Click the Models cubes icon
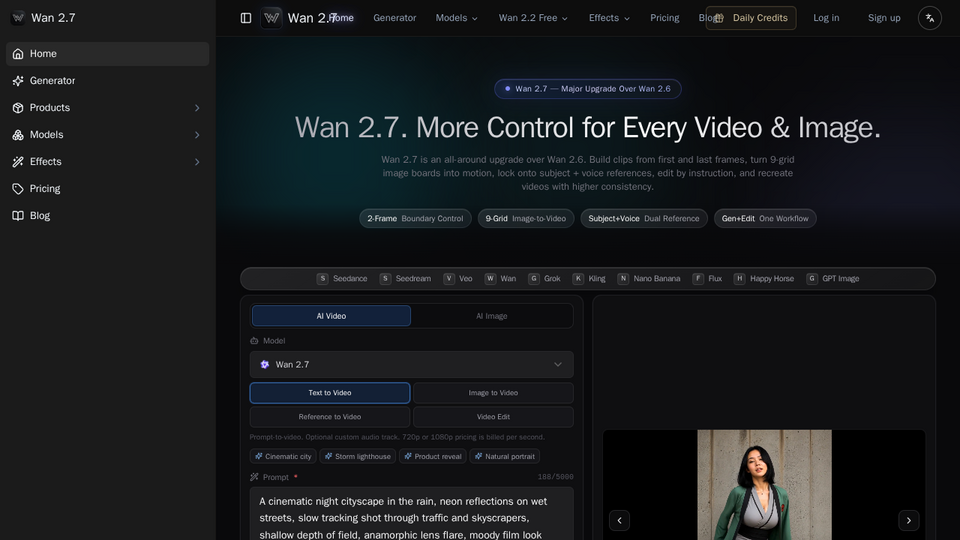The height and width of the screenshot is (540, 960). 18,135
